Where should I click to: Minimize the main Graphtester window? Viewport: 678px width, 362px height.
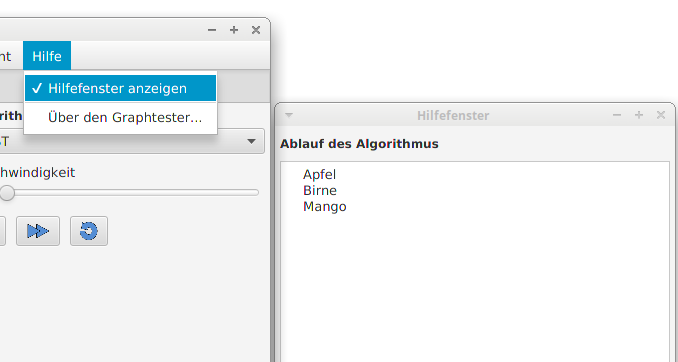point(212,30)
